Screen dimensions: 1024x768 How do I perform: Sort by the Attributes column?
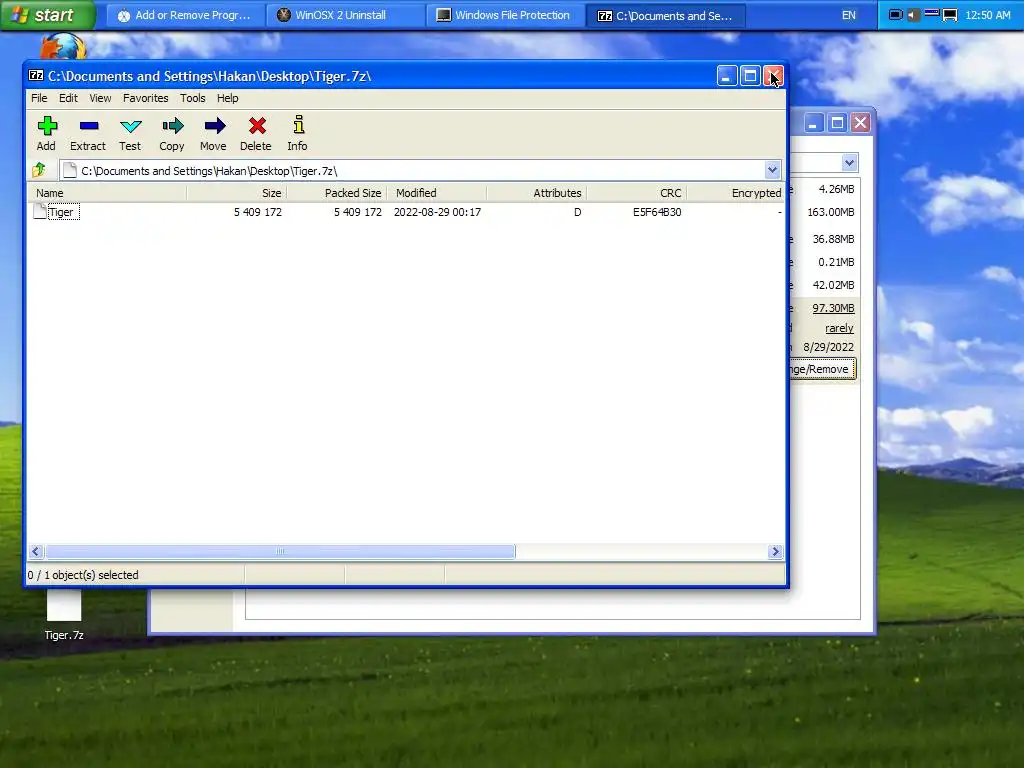point(536,193)
